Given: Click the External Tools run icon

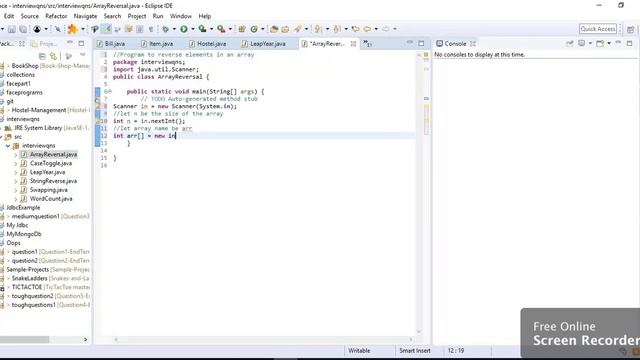Looking at the screenshot, I should pos(221,29).
